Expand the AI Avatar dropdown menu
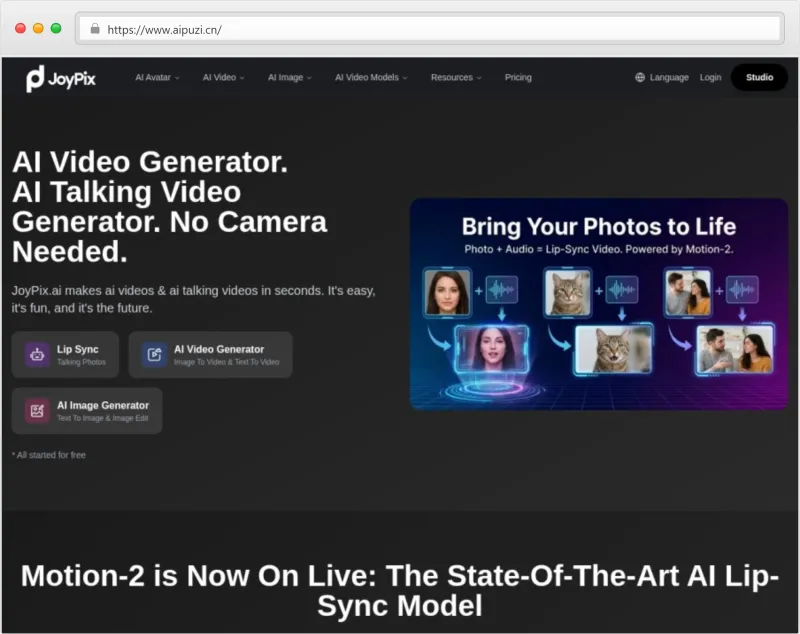Screen dimensions: 800x634 point(157,77)
